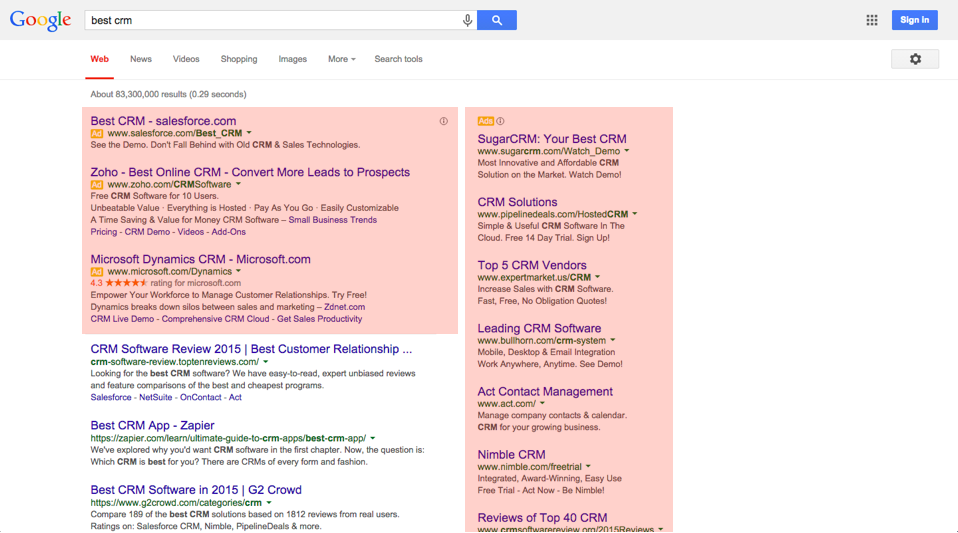
Task: Click 'Comprehensive CRM Cloud' sitelink
Action: (215, 319)
